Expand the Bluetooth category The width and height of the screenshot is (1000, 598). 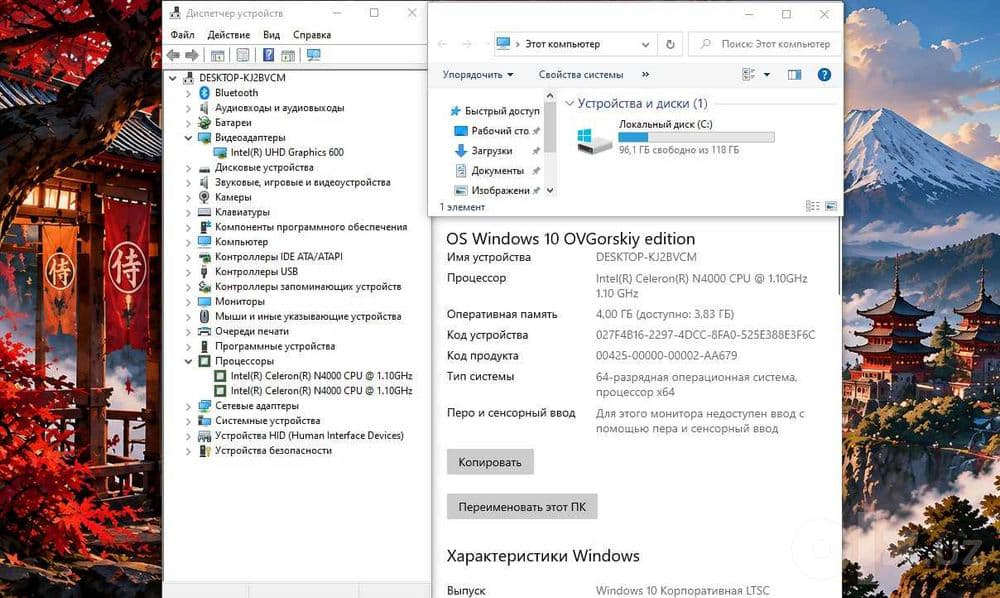[x=188, y=93]
